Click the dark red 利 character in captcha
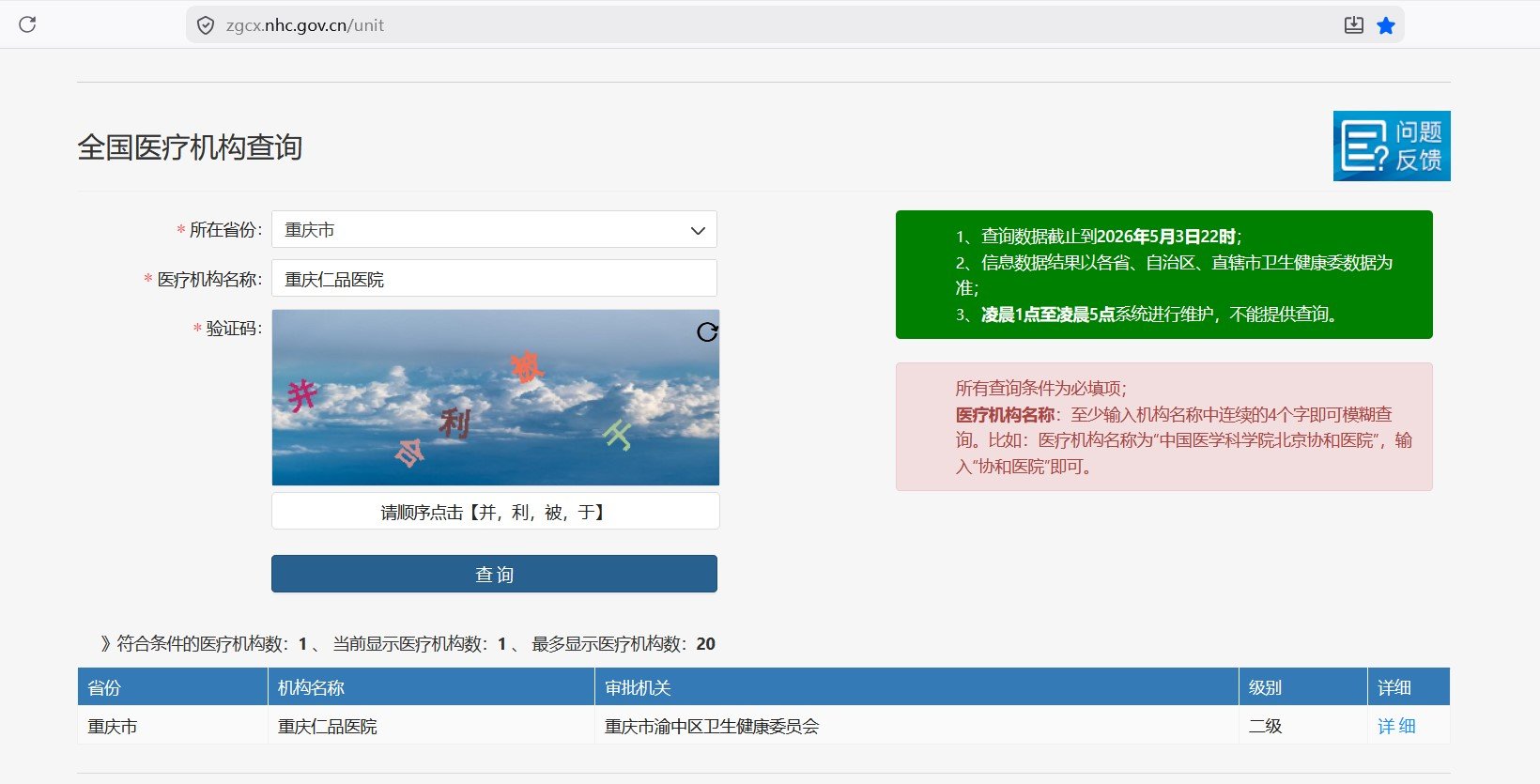Viewport: 1540px width, 784px height. 454,423
